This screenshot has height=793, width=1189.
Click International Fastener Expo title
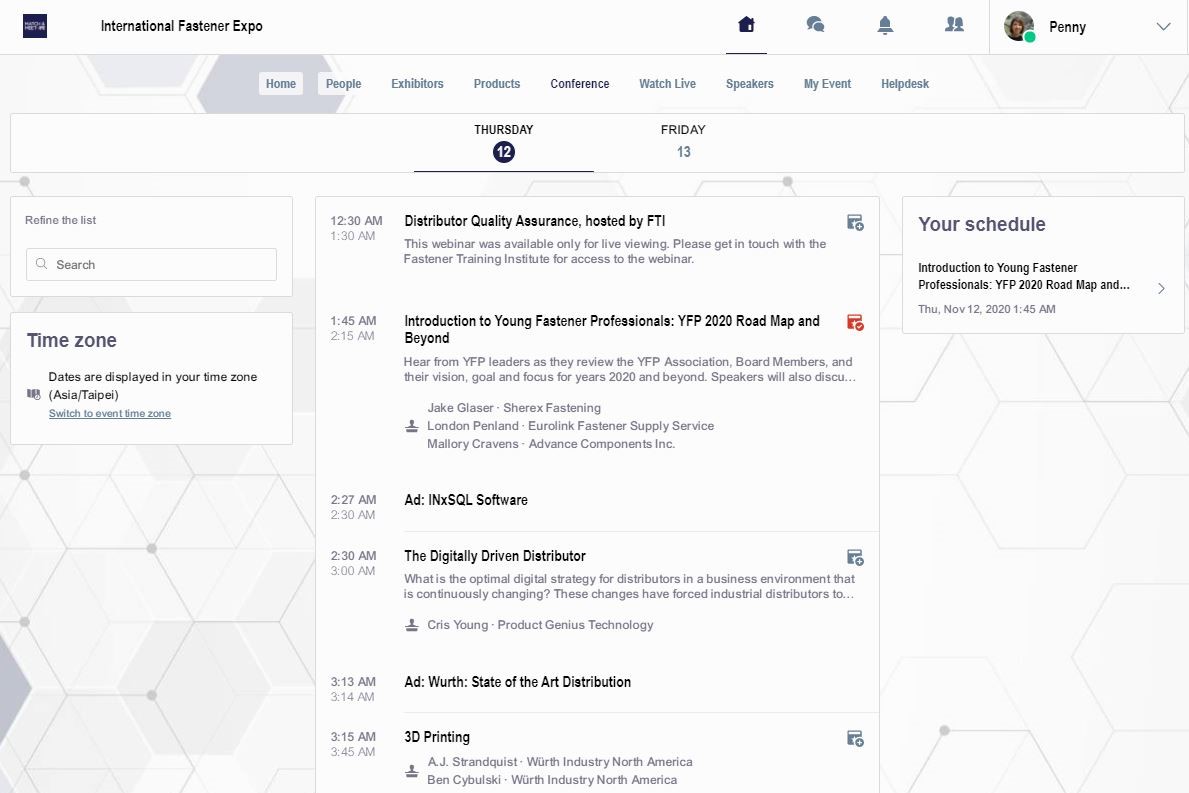tap(181, 26)
